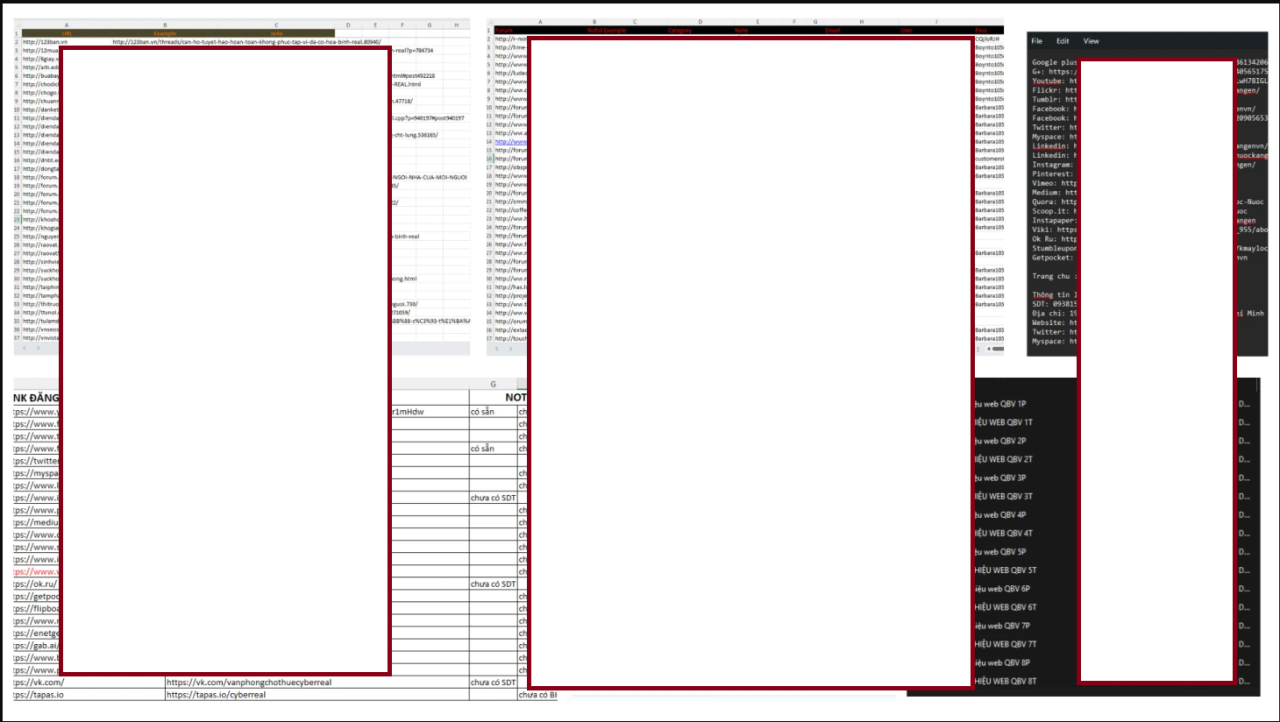Viewport: 1280px width, 722px height.
Task: Click the "NK ĐĂNG" header cell in the social links sheet
Action: (37, 397)
